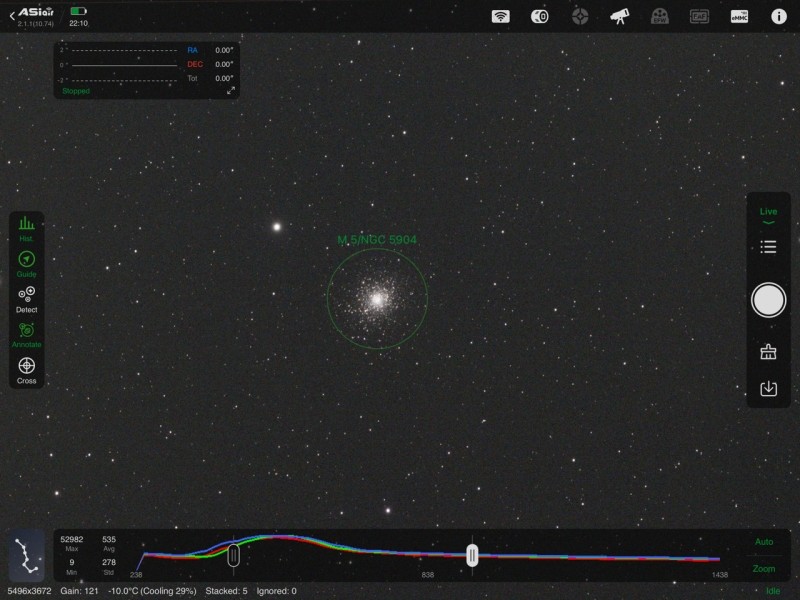Open the telescope mount settings
Viewport: 800px width, 600px height.
click(620, 16)
